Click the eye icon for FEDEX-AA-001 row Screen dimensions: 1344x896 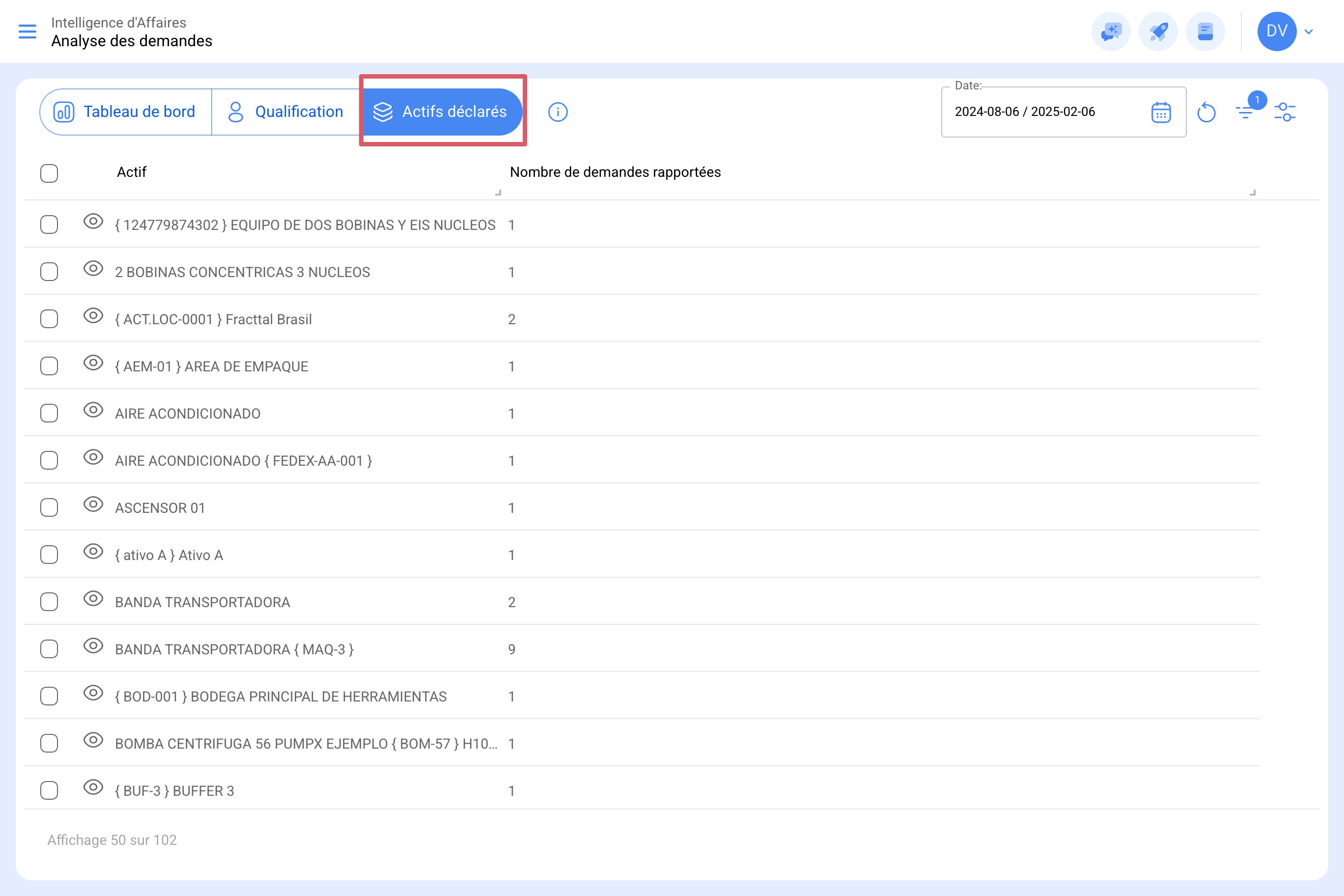coord(93,457)
